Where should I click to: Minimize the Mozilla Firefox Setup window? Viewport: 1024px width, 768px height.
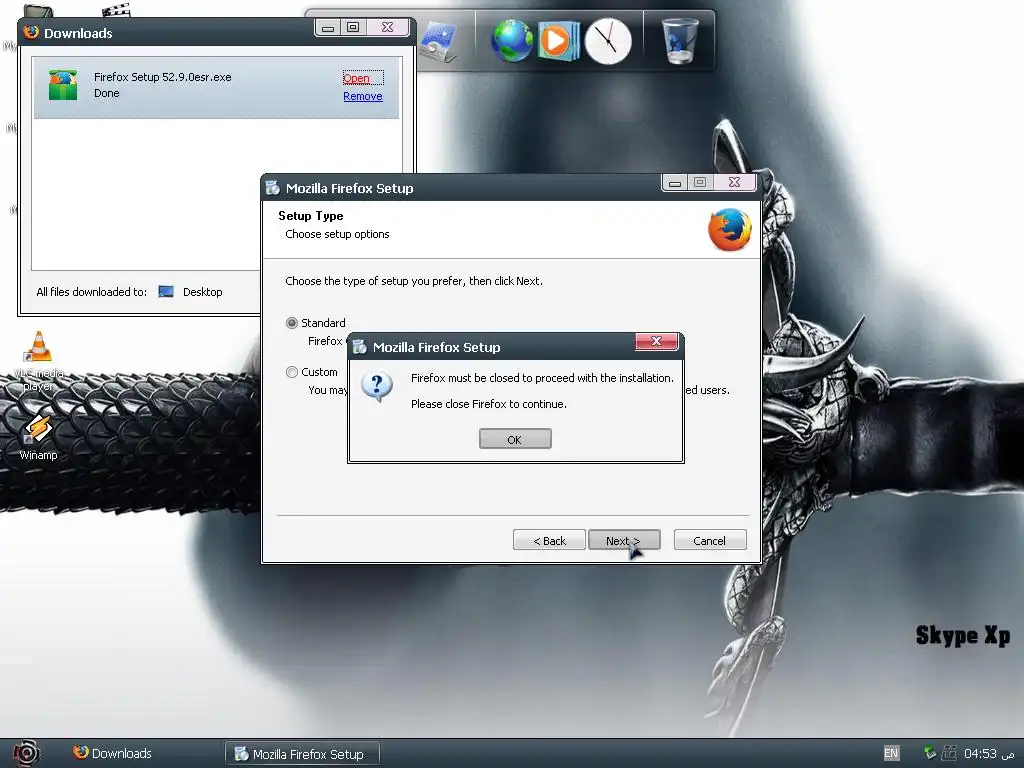[675, 182]
